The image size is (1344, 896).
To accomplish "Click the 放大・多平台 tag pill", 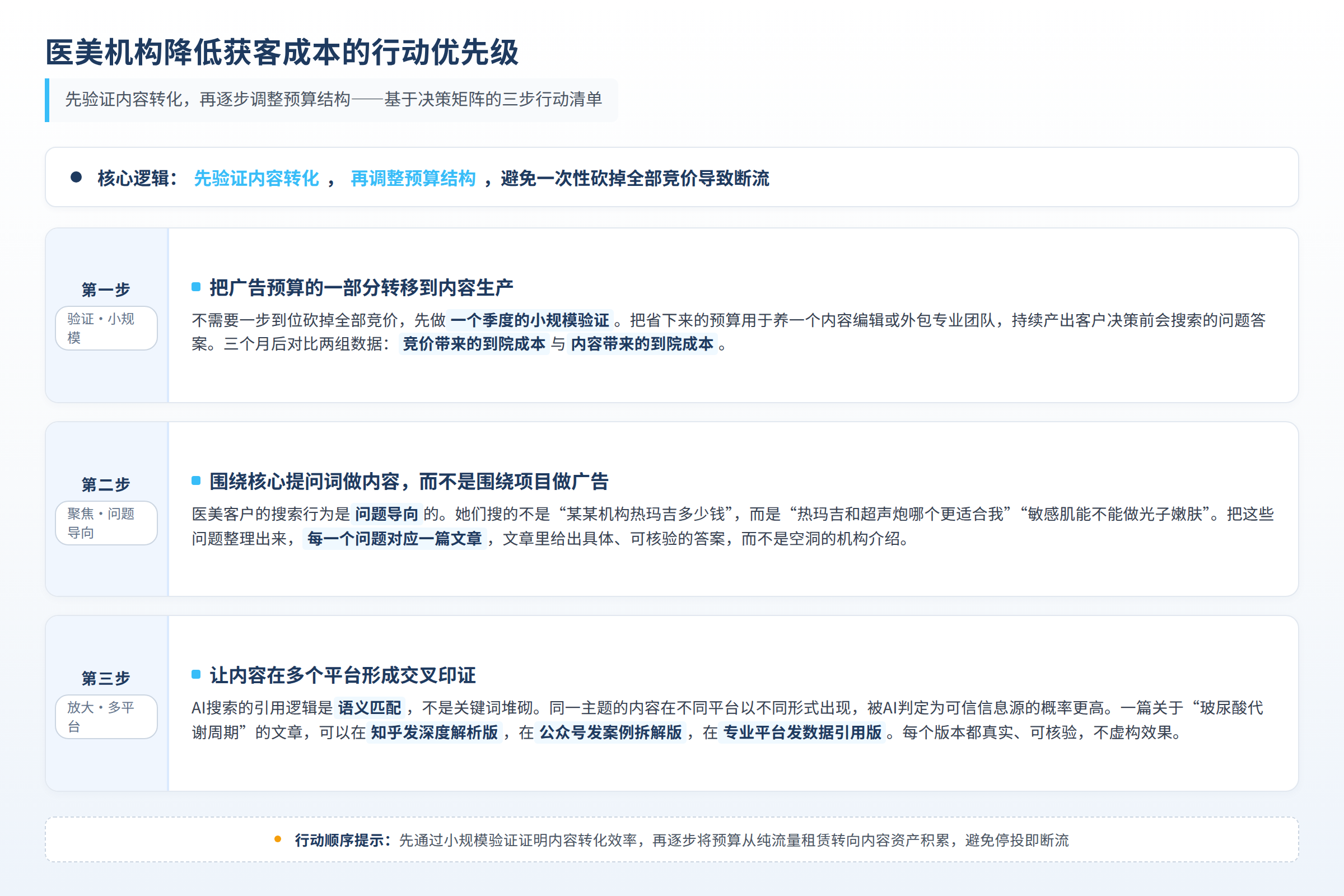I will [106, 717].
